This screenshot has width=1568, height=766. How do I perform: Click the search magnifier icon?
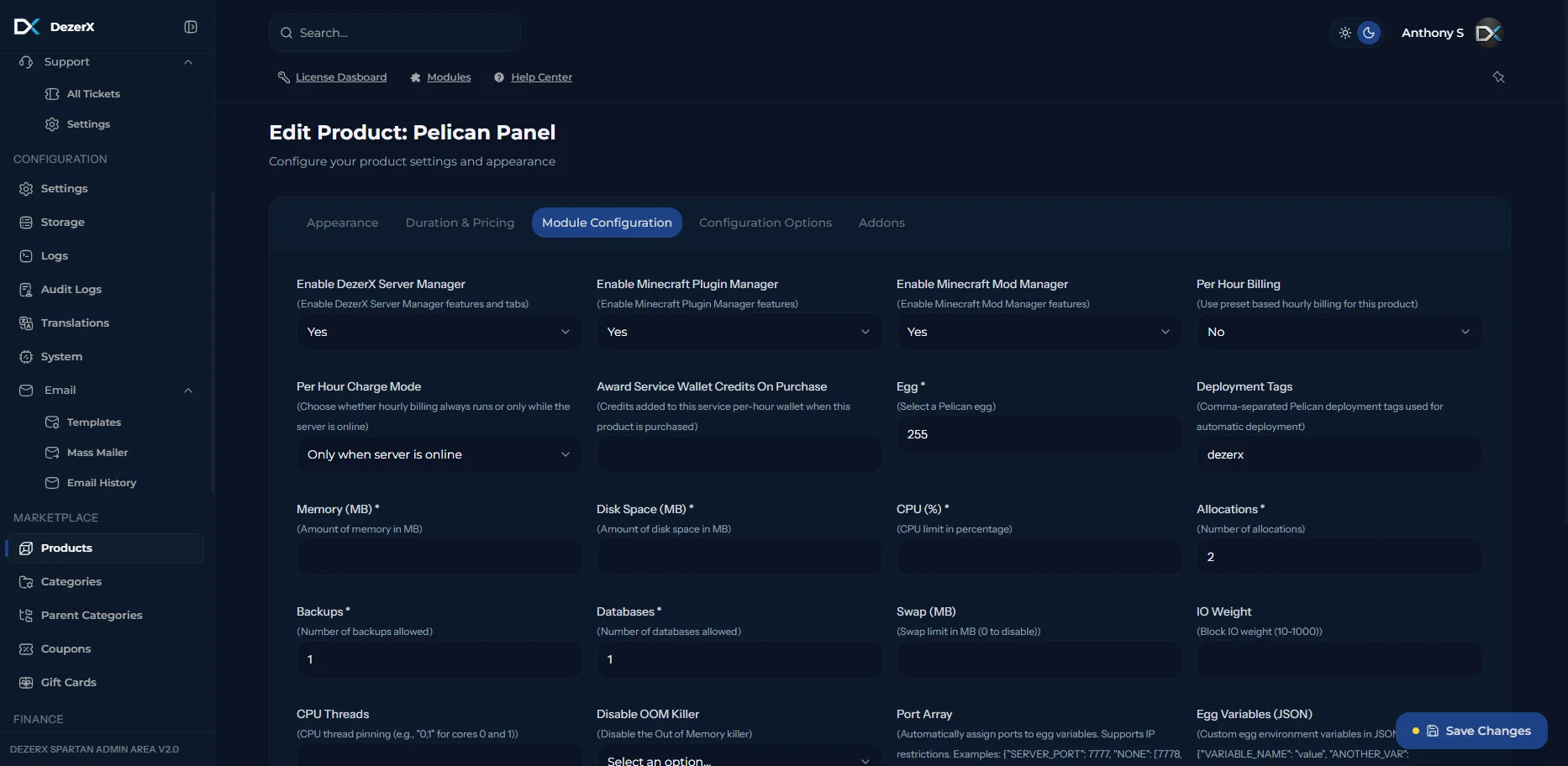287,33
